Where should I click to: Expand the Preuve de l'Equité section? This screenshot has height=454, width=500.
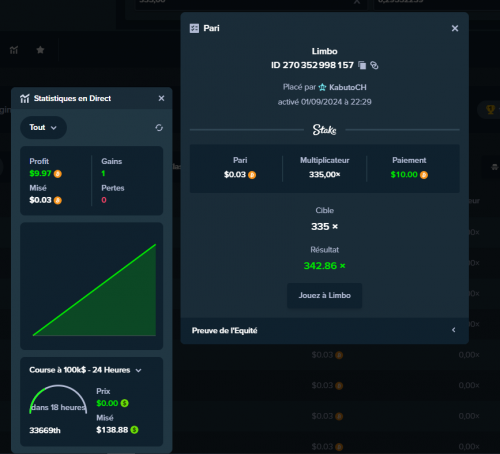coord(325,330)
